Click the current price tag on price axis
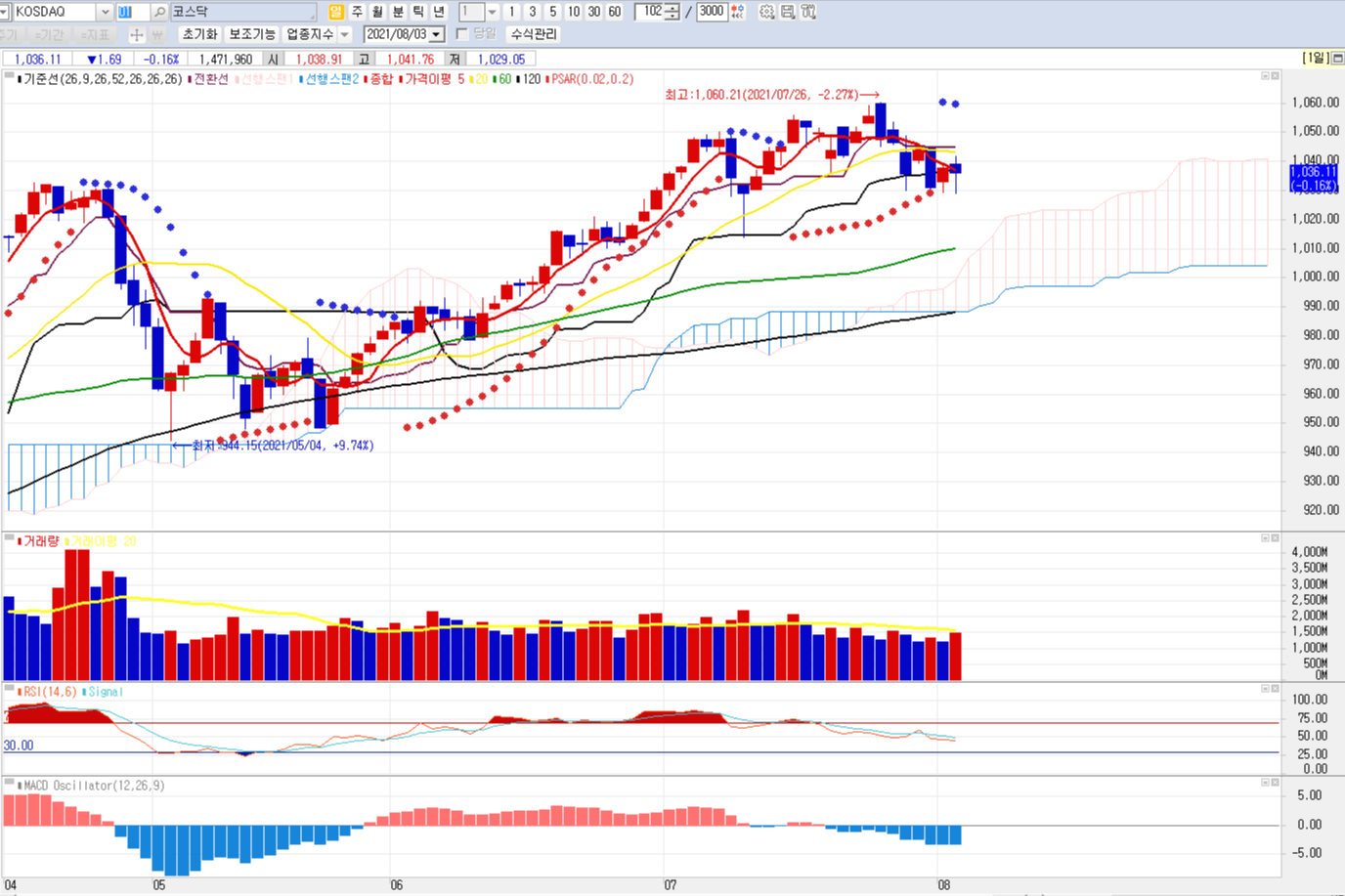This screenshot has height=896, width=1345. pyautogui.click(x=1313, y=178)
